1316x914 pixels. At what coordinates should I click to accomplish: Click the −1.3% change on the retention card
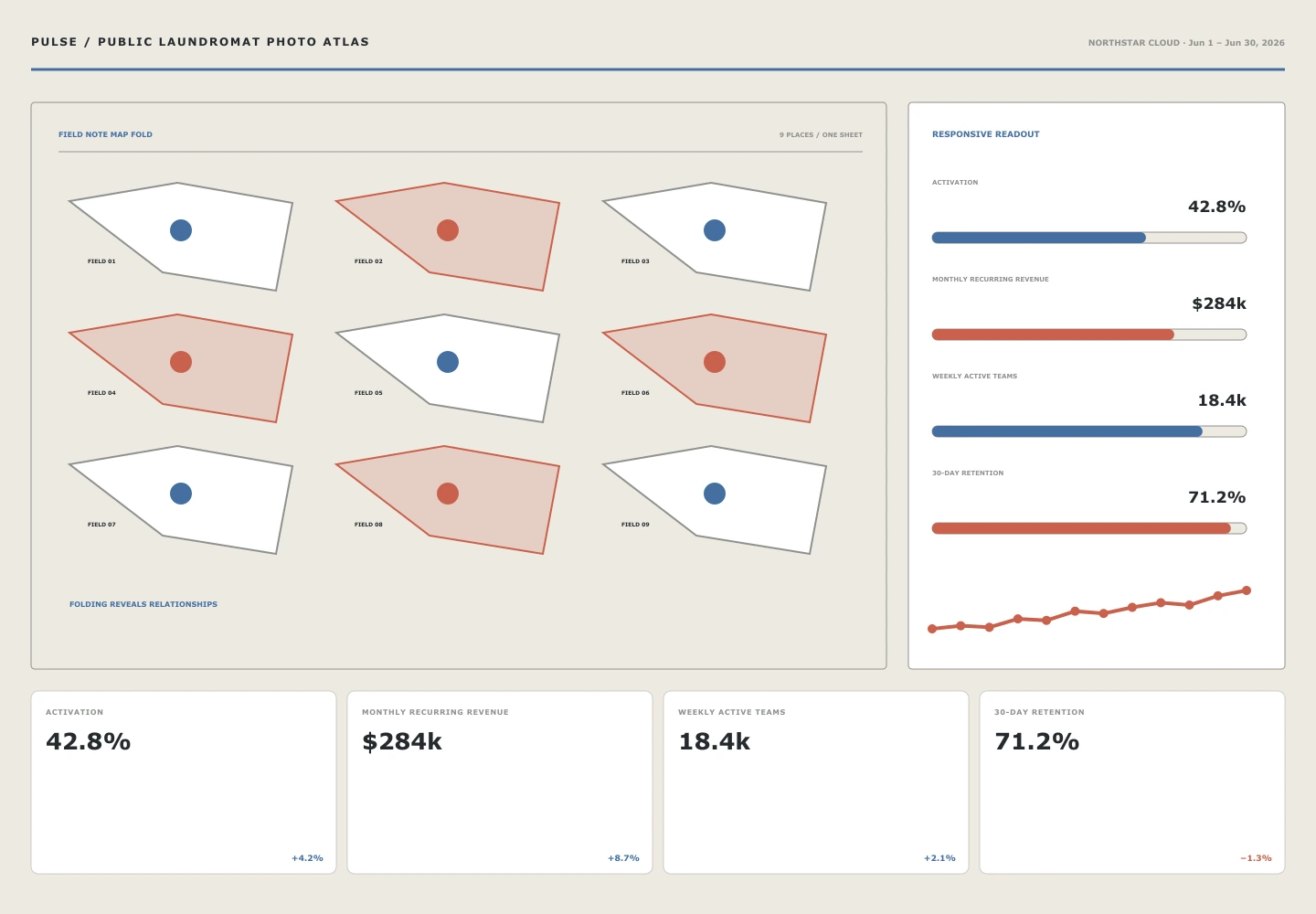click(x=1256, y=858)
